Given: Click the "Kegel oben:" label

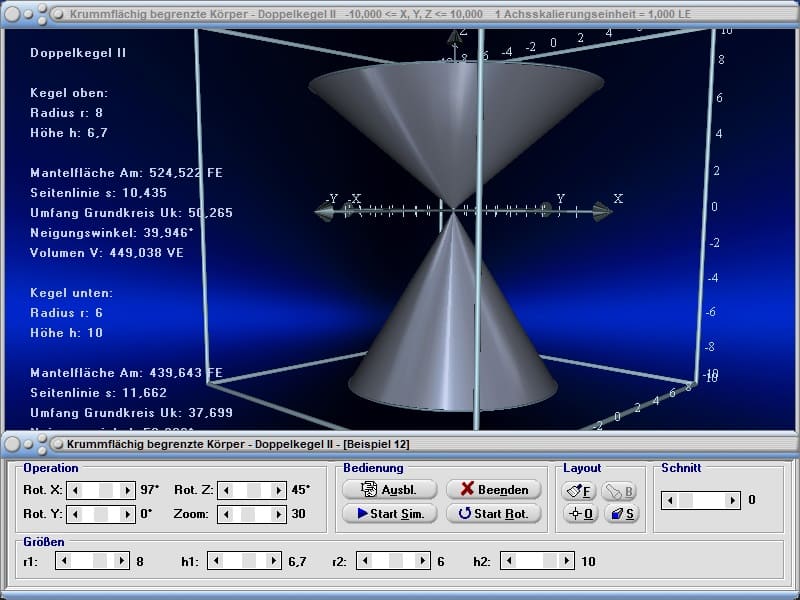Looking at the screenshot, I should tap(69, 93).
